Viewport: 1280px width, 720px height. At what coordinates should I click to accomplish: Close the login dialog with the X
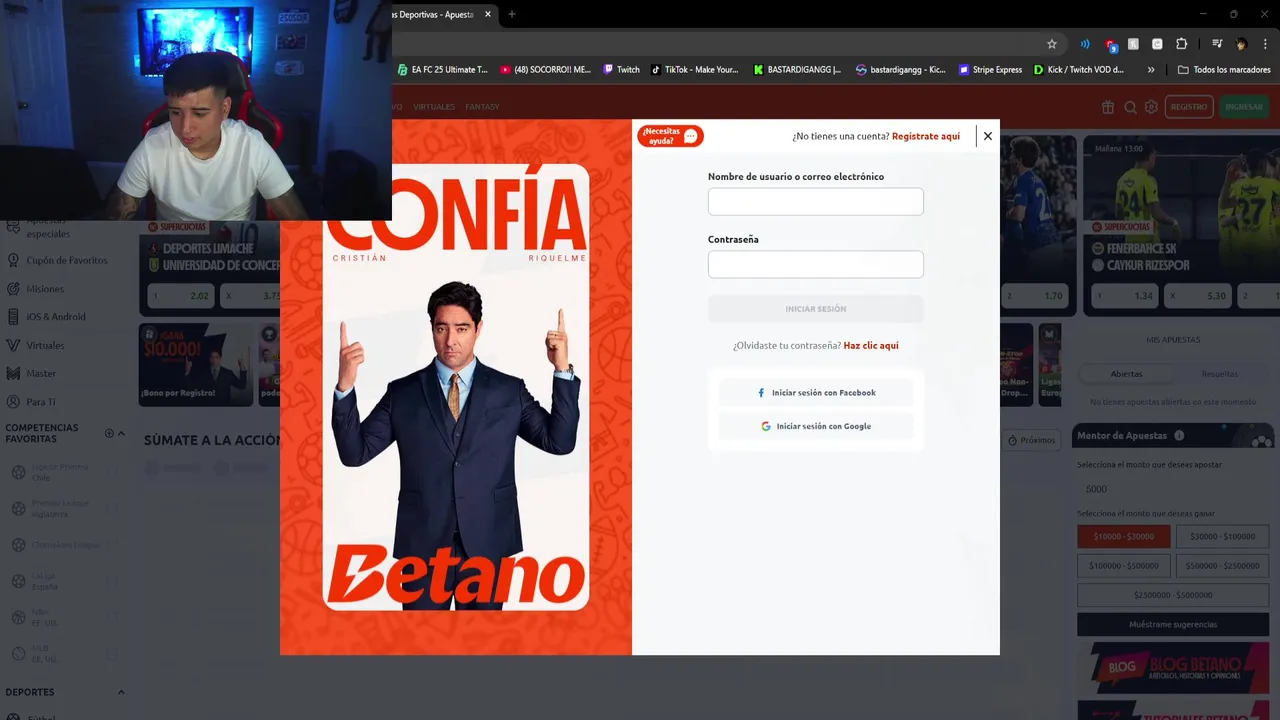987,136
